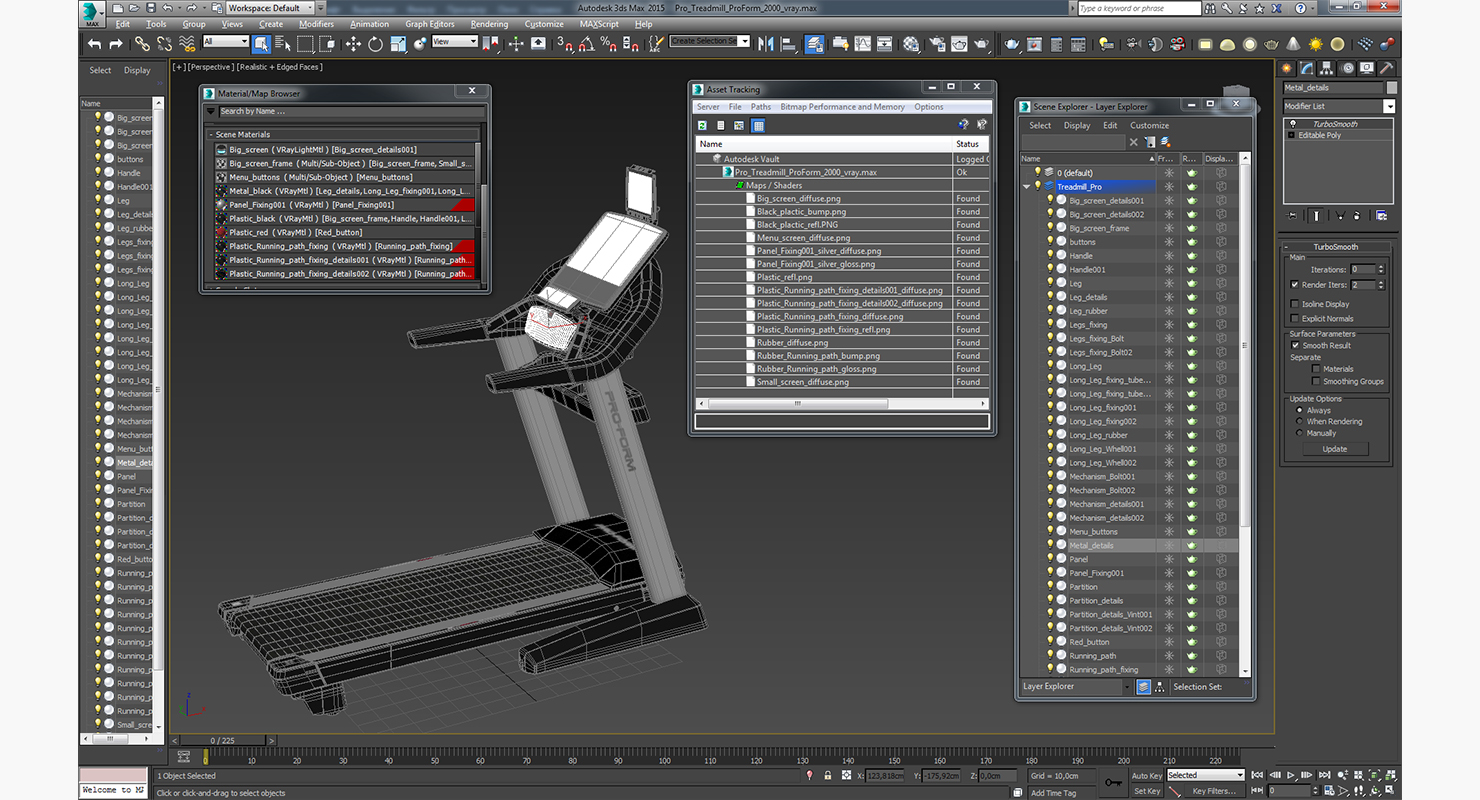Click the sun light icon in toolbar
1480x800 pixels.
1315,44
